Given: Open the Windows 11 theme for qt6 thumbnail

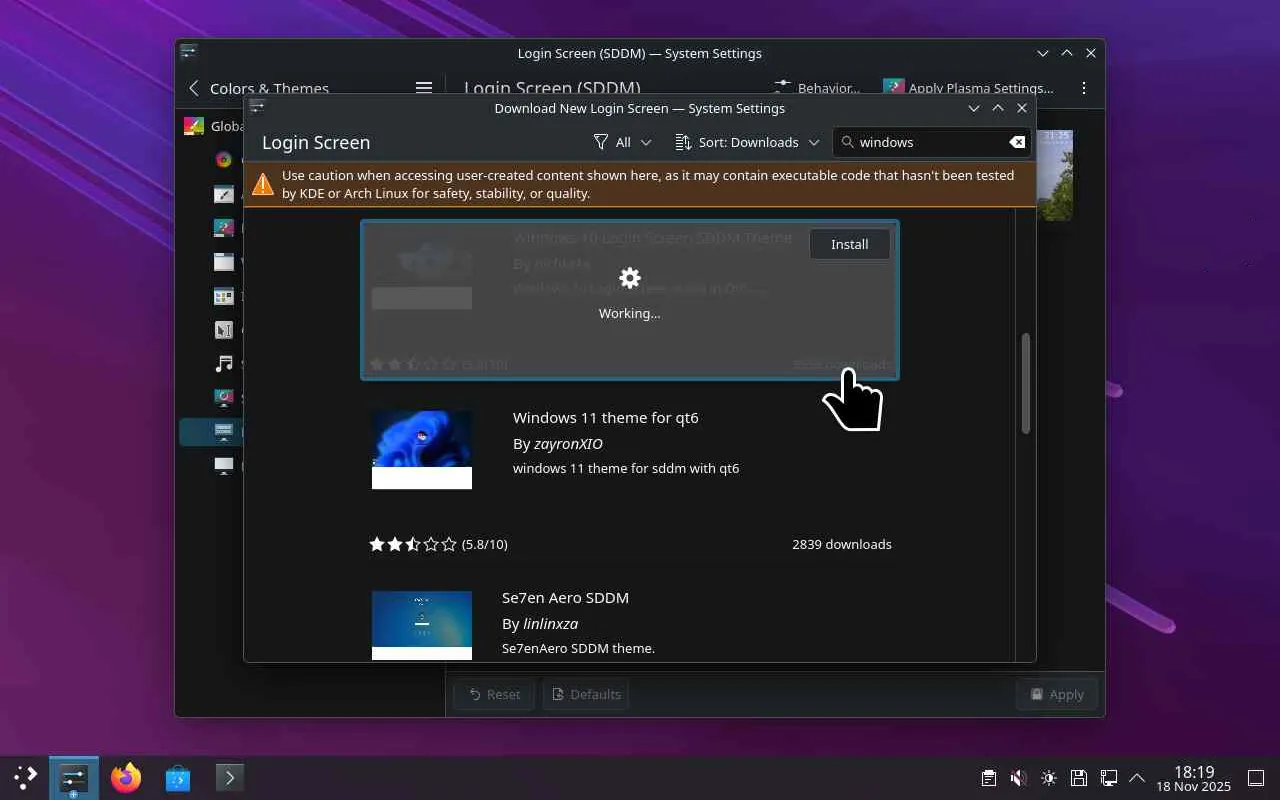Looking at the screenshot, I should (422, 449).
